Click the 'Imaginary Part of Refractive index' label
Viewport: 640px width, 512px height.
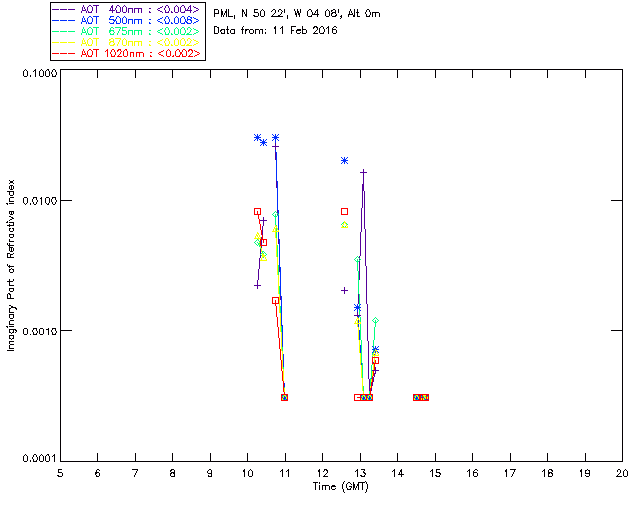pos(11,265)
